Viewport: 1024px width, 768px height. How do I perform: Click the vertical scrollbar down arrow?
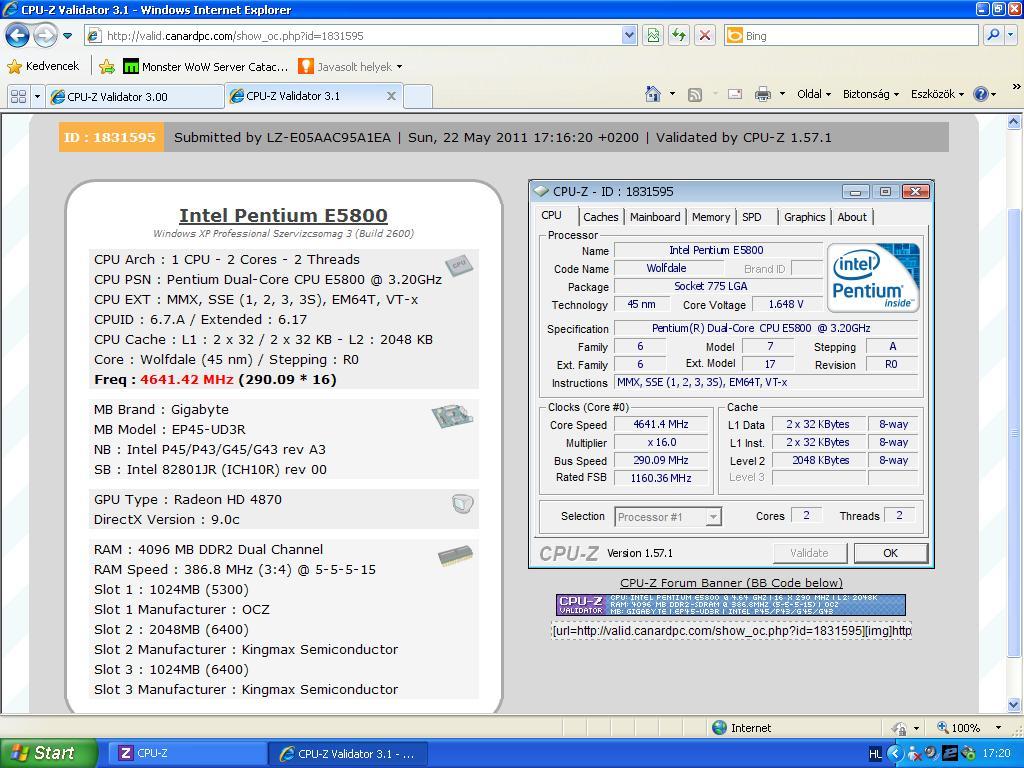coord(1014,705)
